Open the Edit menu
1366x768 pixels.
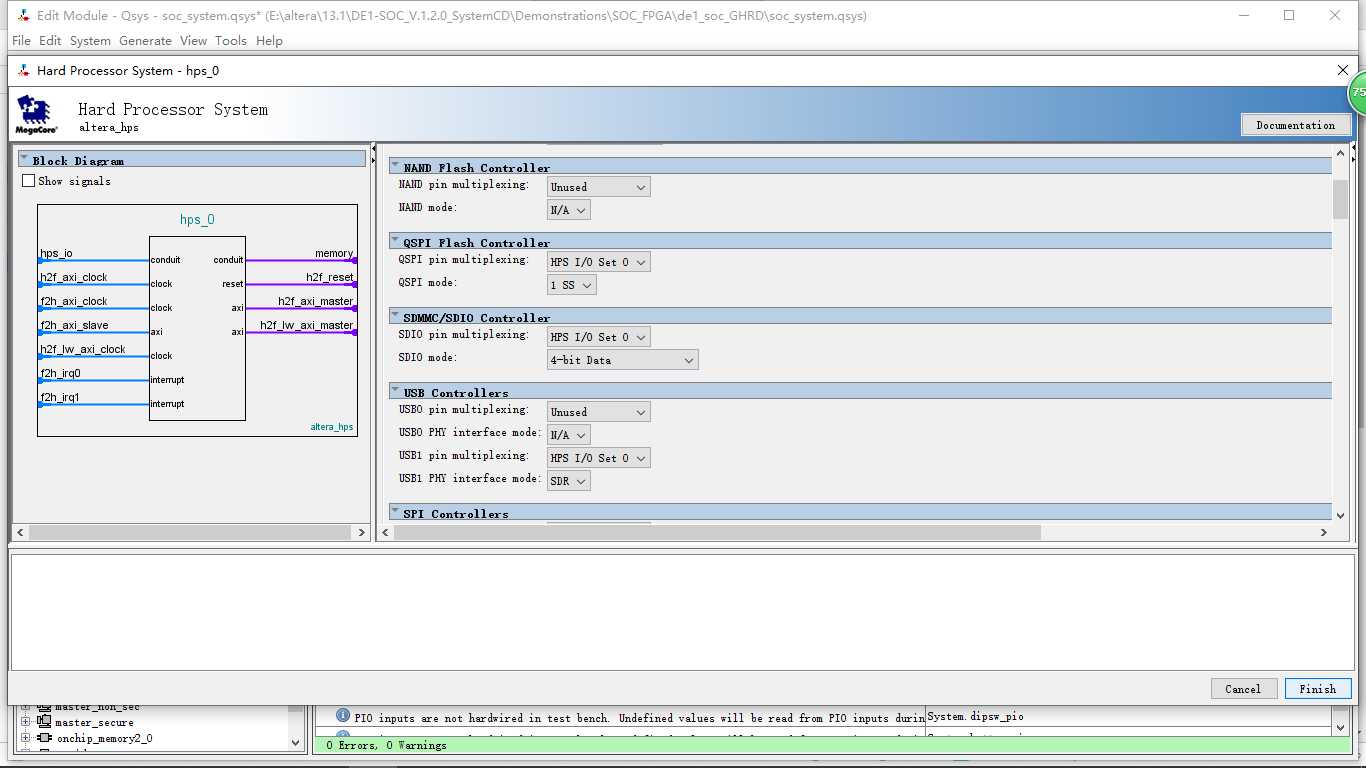(50, 41)
